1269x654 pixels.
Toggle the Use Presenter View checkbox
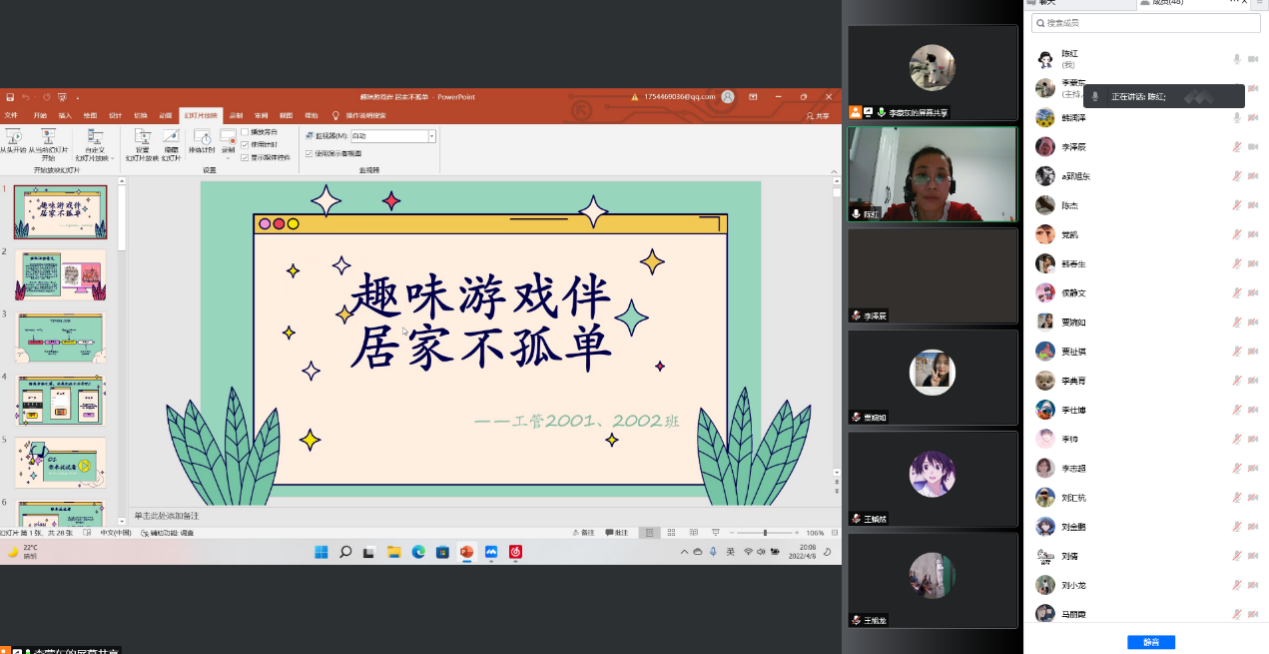[x=309, y=153]
